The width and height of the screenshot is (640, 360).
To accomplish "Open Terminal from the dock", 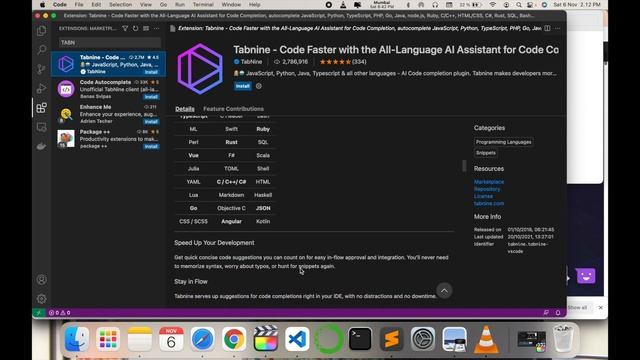I will coord(360,339).
